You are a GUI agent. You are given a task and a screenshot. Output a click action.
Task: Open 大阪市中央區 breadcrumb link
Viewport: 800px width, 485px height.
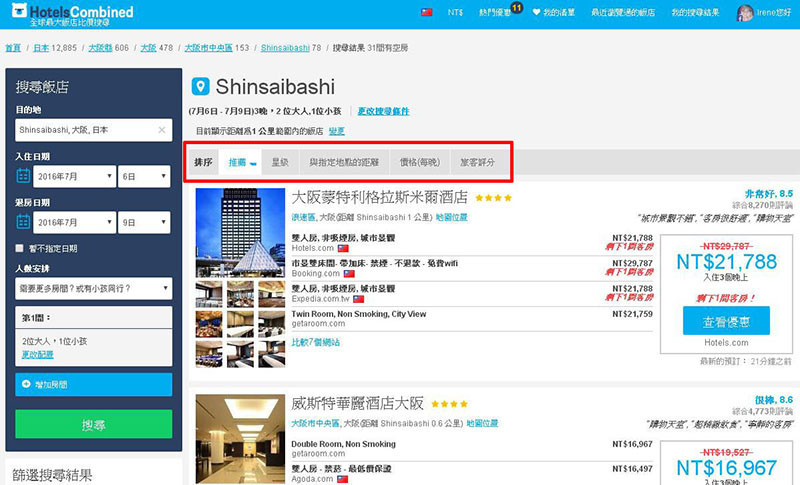click(x=208, y=48)
